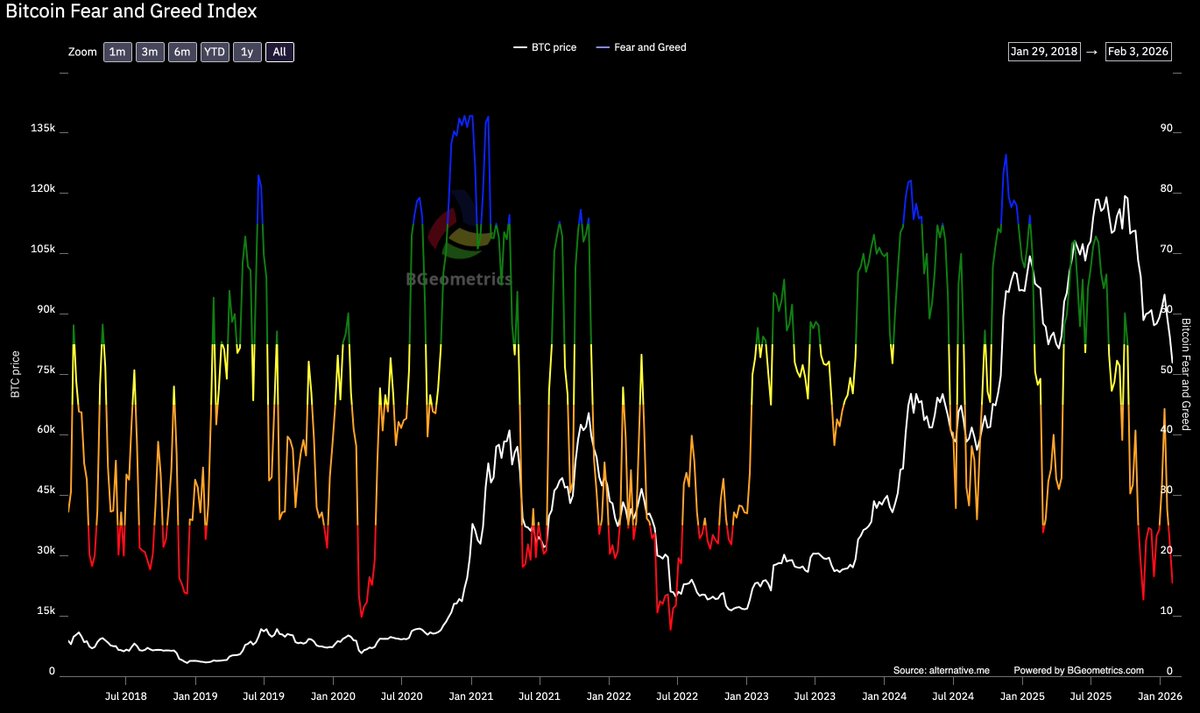Switch zoom to 6m
Image resolution: width=1200 pixels, height=713 pixels.
click(182, 52)
